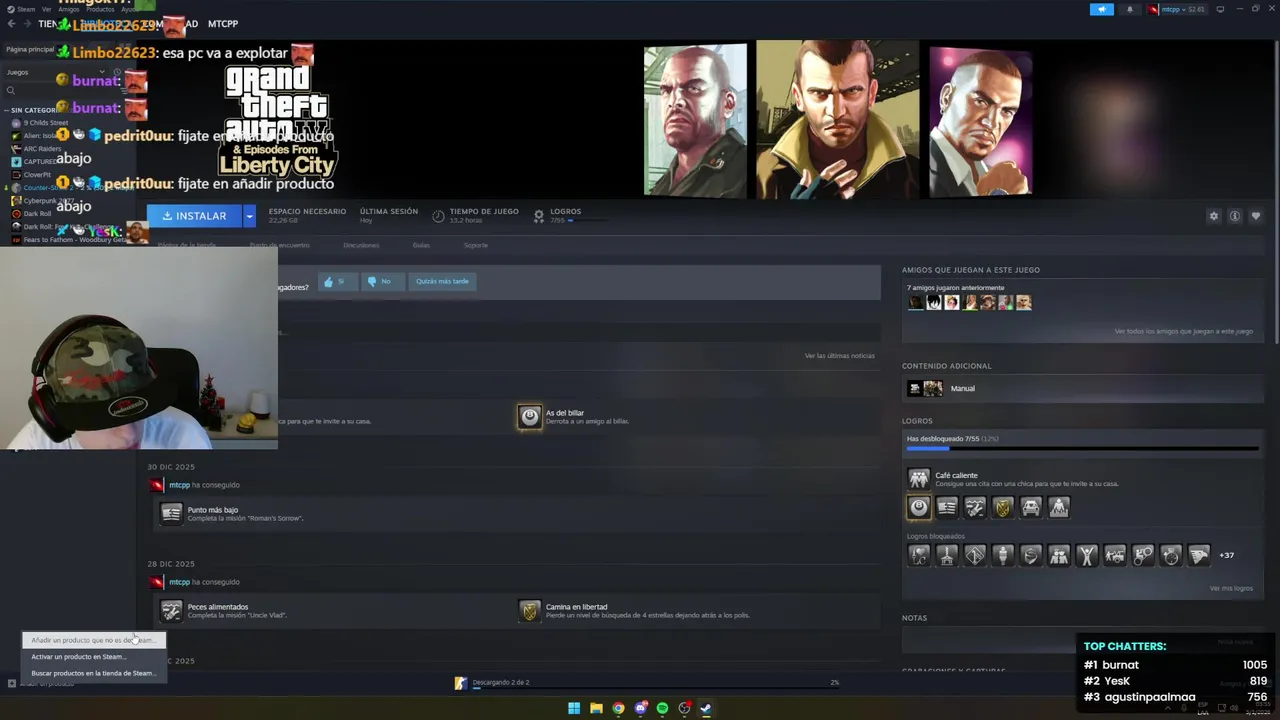The height and width of the screenshot is (720, 1280).
Task: Click the achievements progress bar
Action: click(1082, 449)
